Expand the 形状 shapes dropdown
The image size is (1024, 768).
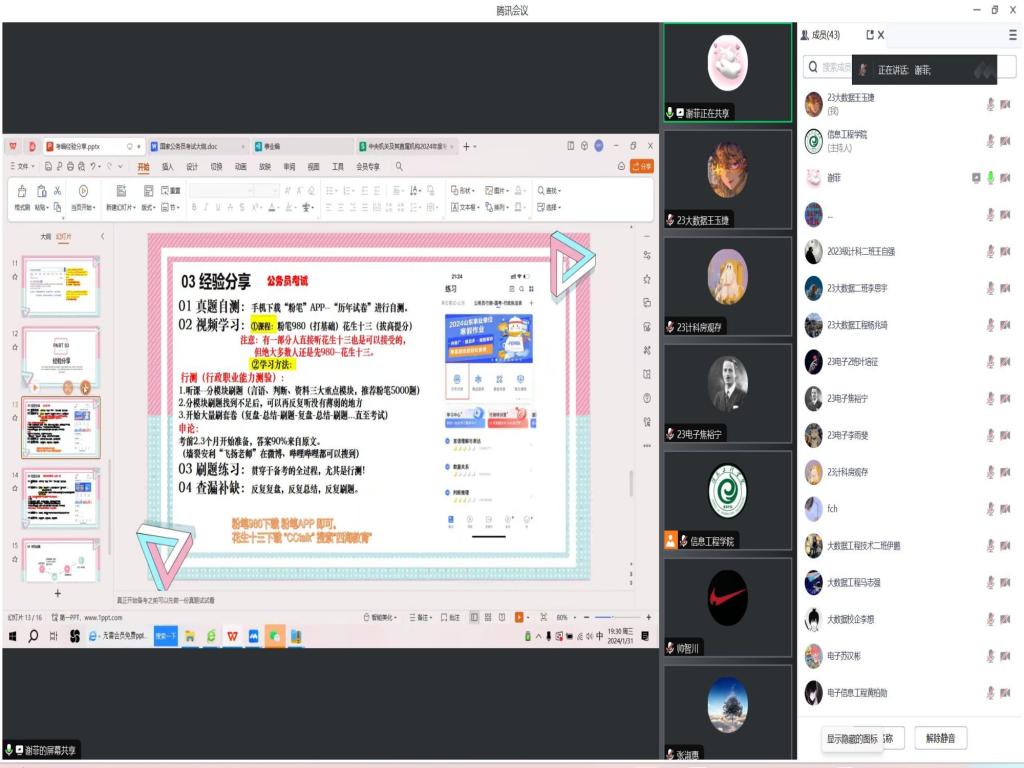[x=462, y=190]
